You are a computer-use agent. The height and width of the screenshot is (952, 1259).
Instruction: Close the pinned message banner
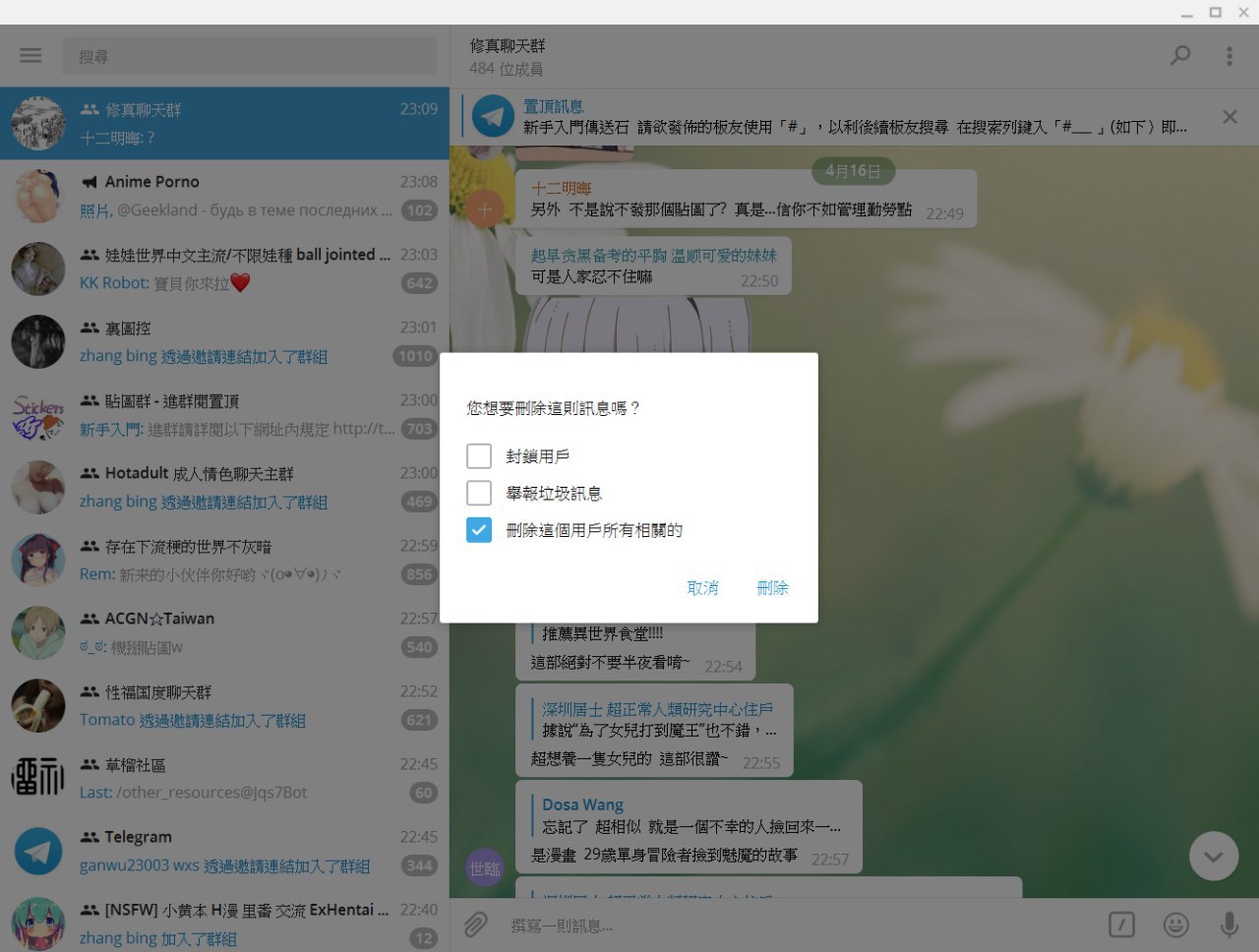tap(1229, 117)
